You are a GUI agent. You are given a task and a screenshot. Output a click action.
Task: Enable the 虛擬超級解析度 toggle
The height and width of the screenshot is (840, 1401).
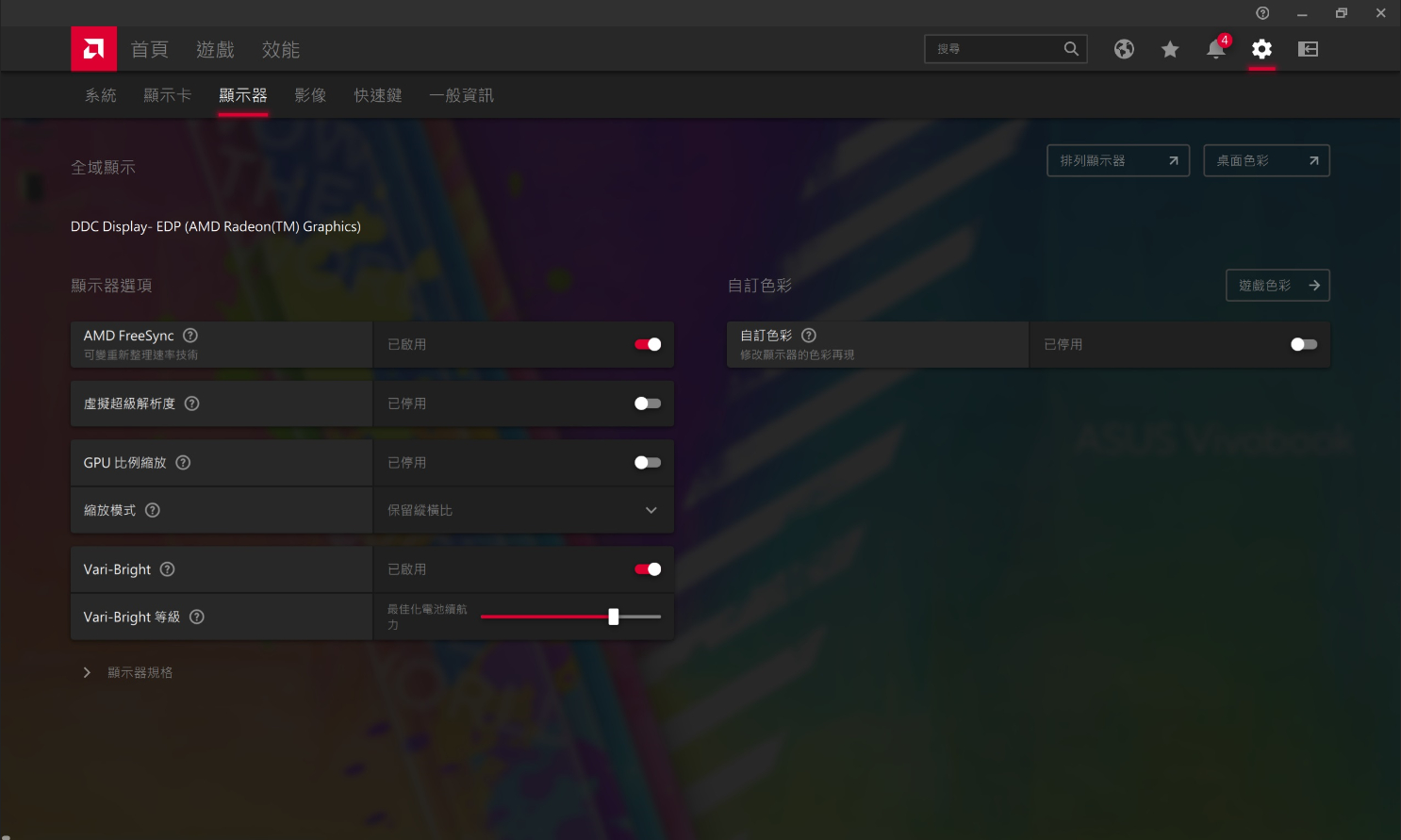648,404
